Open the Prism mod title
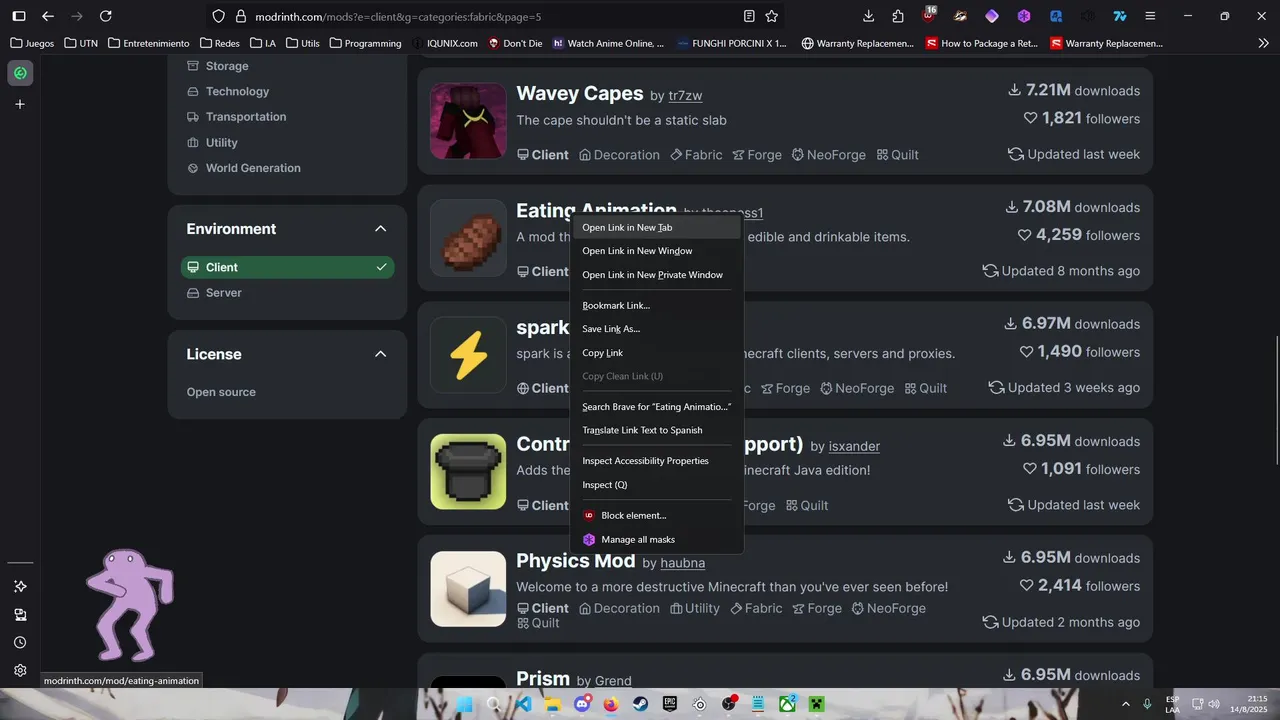The image size is (1280, 720). [x=543, y=679]
